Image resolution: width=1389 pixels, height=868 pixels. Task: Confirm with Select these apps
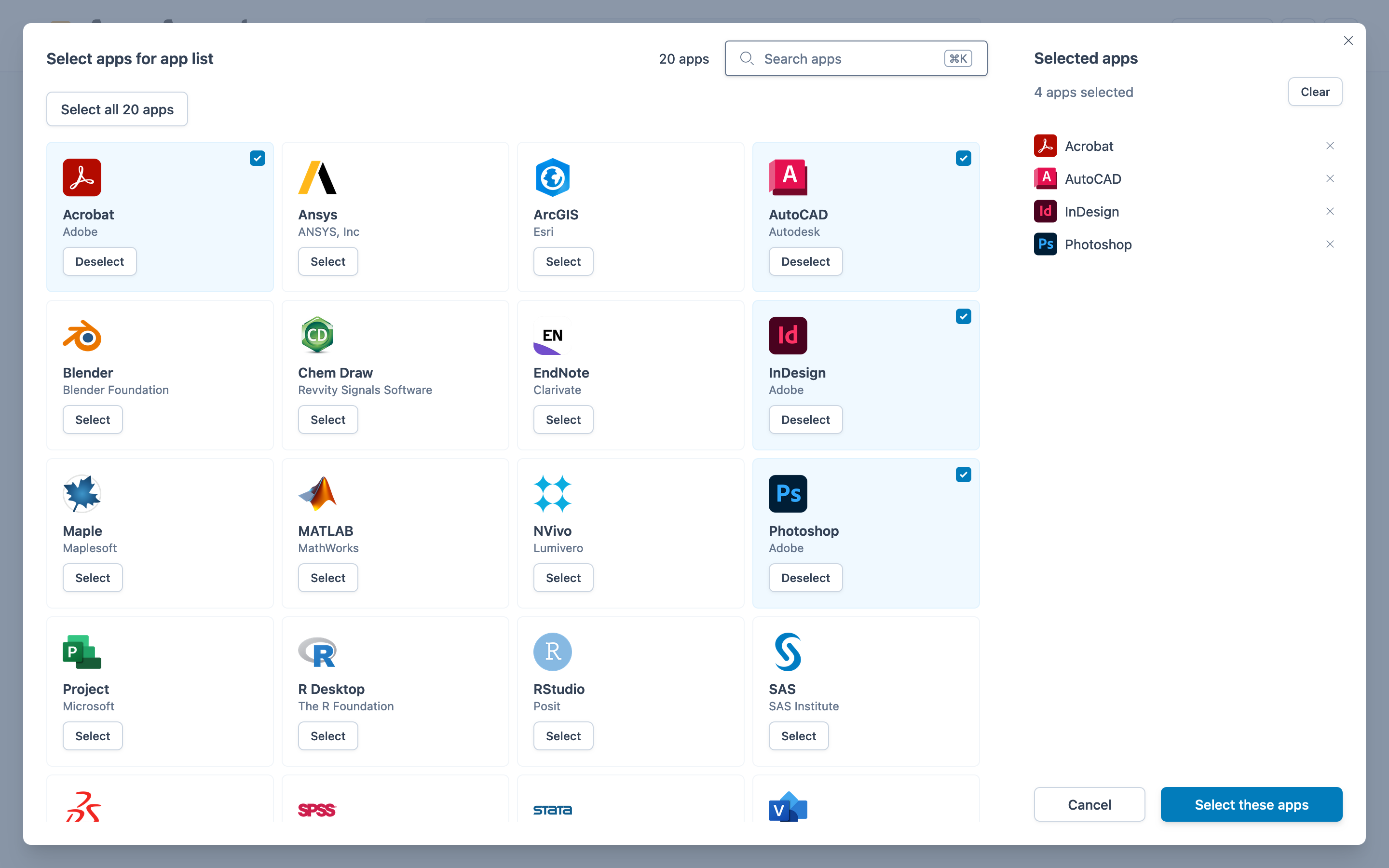pyautogui.click(x=1251, y=804)
